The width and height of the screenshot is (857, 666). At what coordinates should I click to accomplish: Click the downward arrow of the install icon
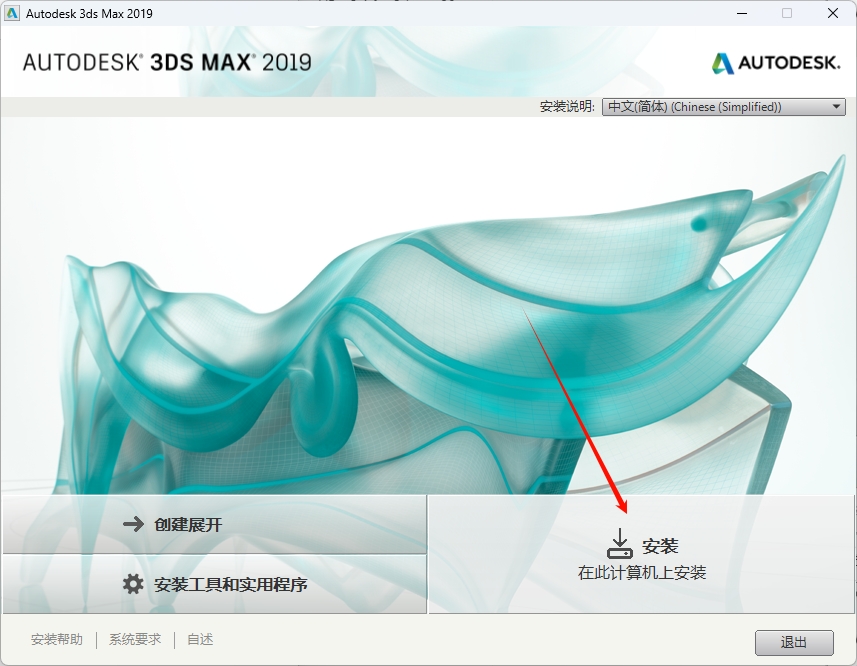[x=620, y=538]
